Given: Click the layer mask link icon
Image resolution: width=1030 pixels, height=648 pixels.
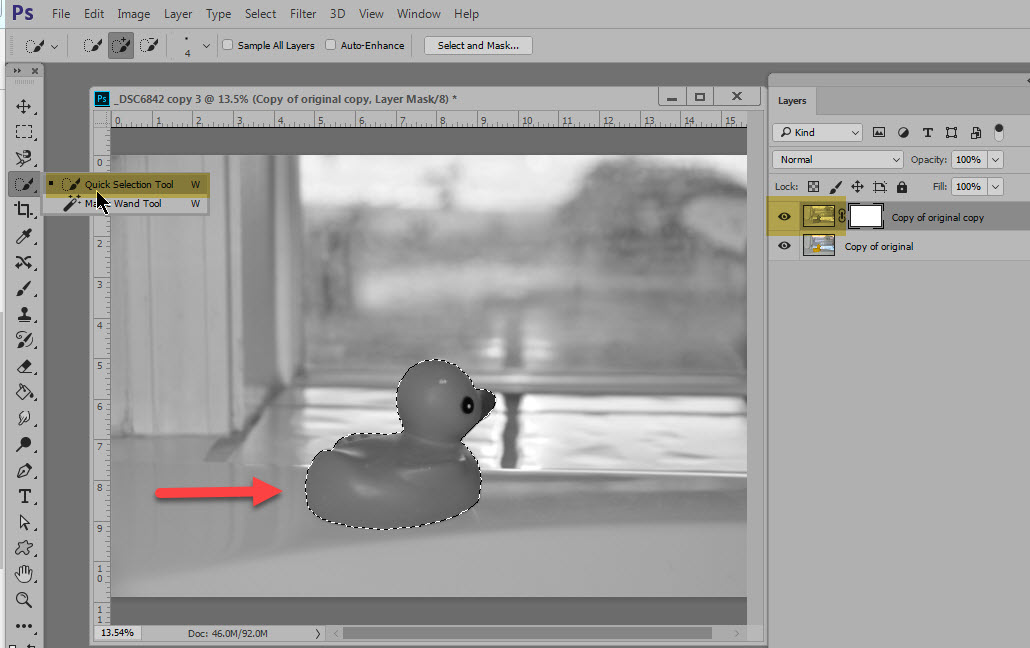Looking at the screenshot, I should pos(841,216).
